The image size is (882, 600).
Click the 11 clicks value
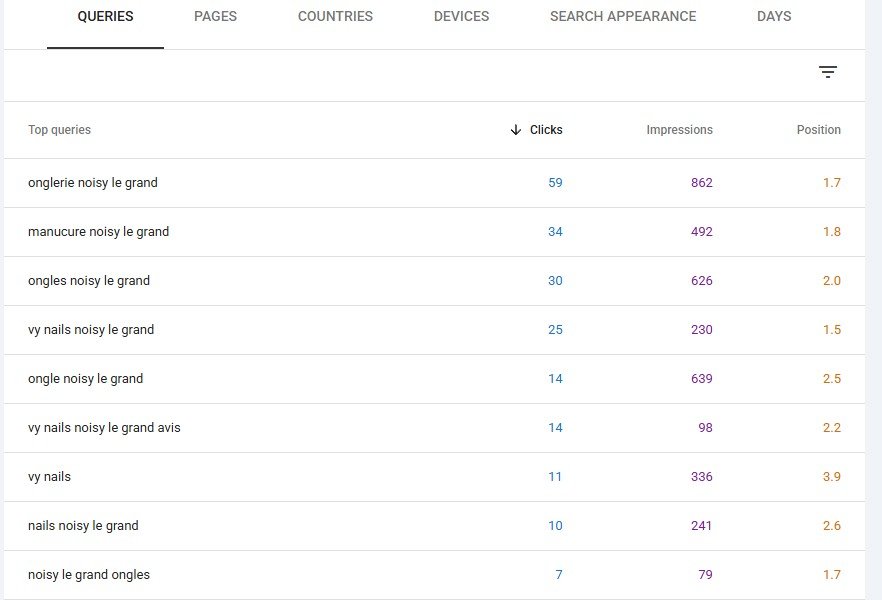point(555,477)
